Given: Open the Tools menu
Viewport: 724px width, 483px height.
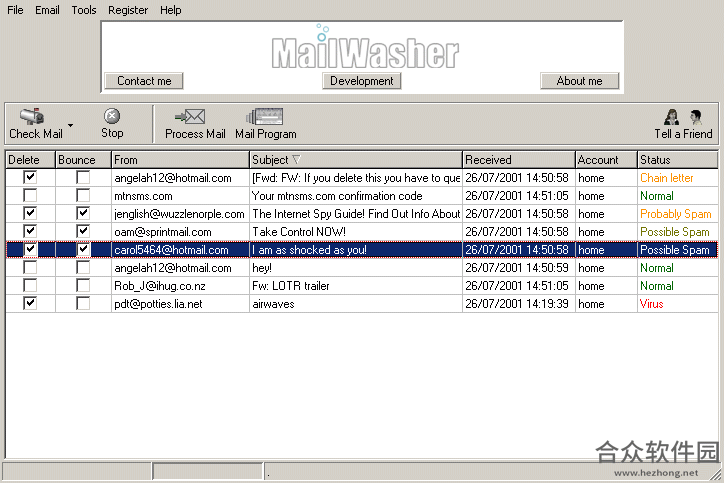Looking at the screenshot, I should (84, 10).
